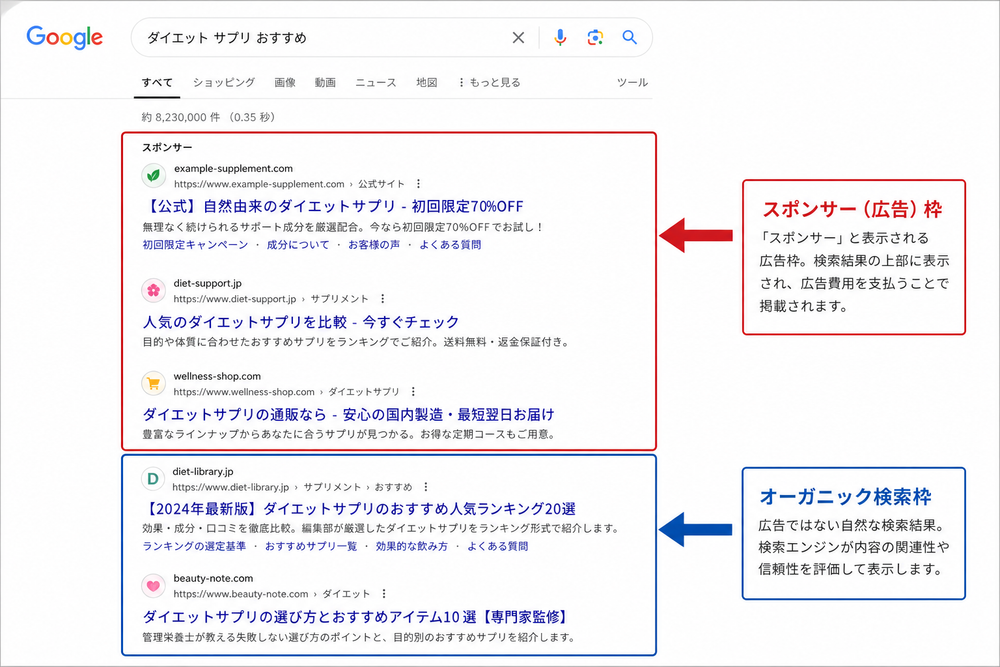Switch to the 地図 tab
1000x667 pixels.
tap(427, 82)
